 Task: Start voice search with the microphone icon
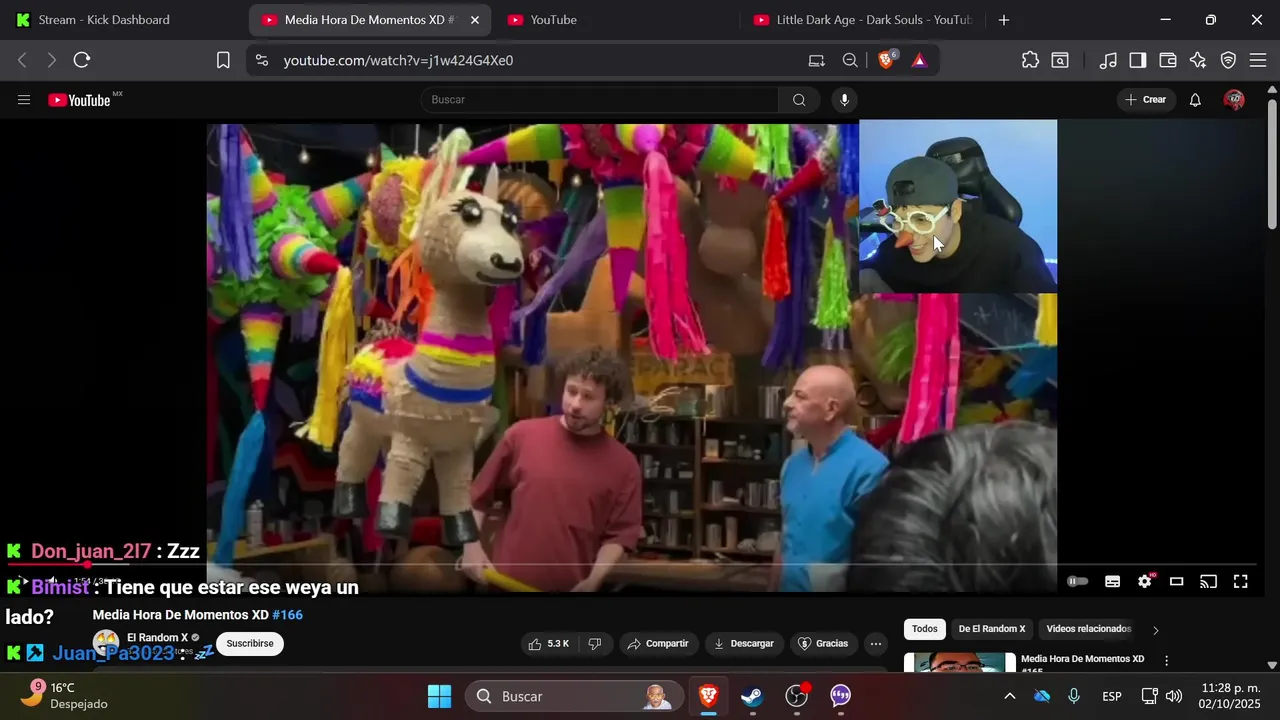[x=845, y=100]
